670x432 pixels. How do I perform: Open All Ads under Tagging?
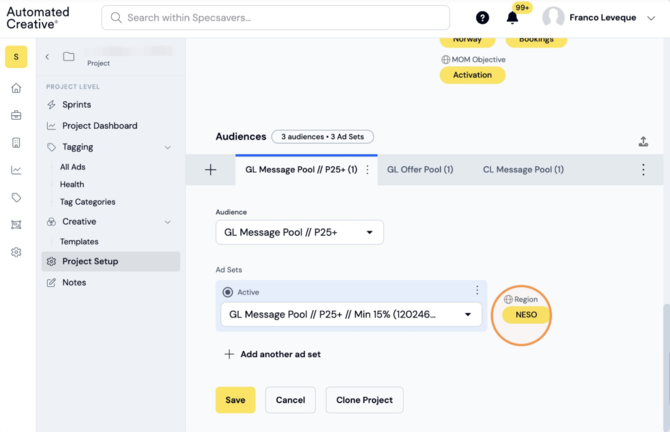click(x=73, y=167)
